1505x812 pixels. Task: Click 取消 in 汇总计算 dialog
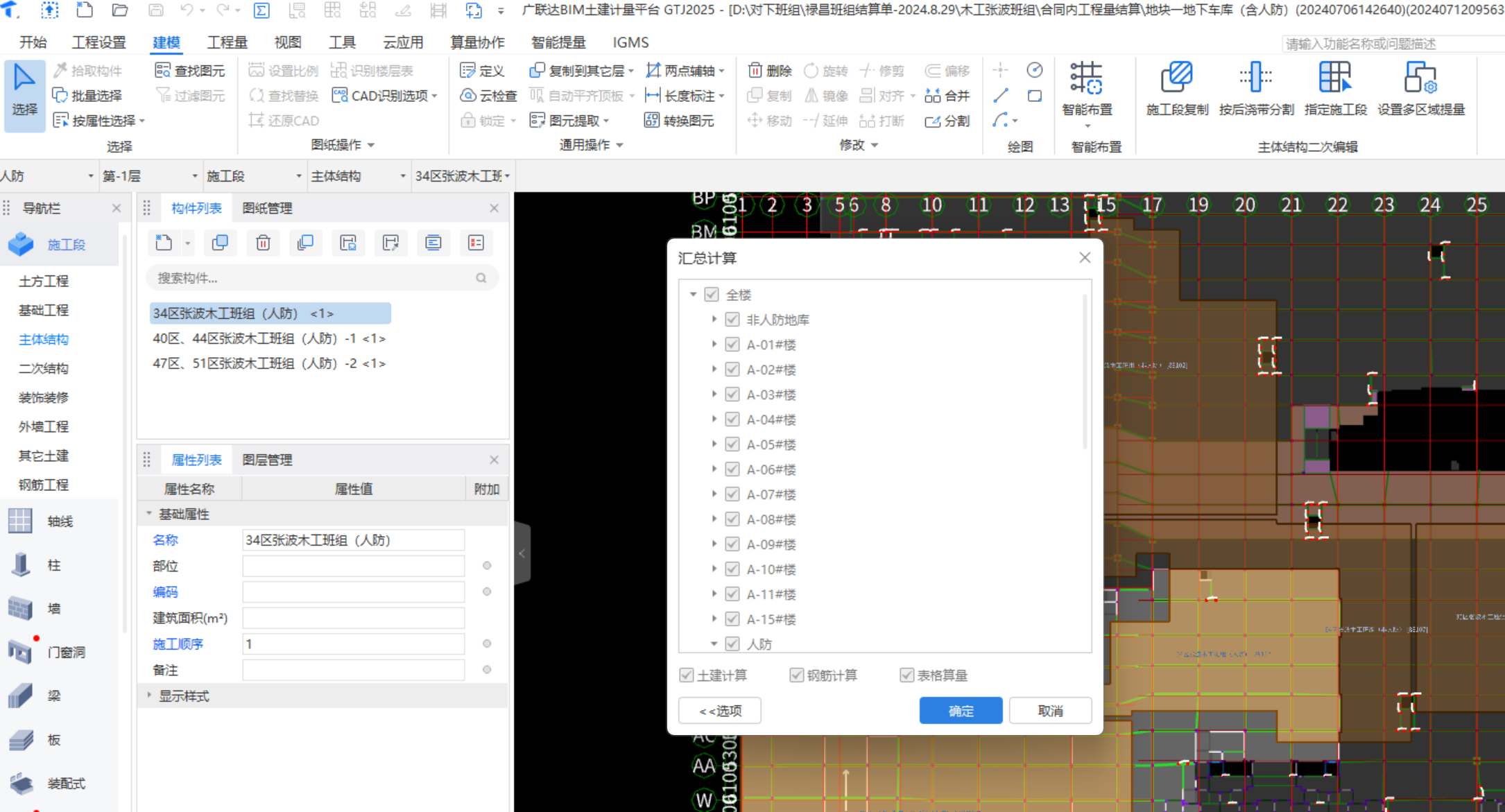(1050, 711)
